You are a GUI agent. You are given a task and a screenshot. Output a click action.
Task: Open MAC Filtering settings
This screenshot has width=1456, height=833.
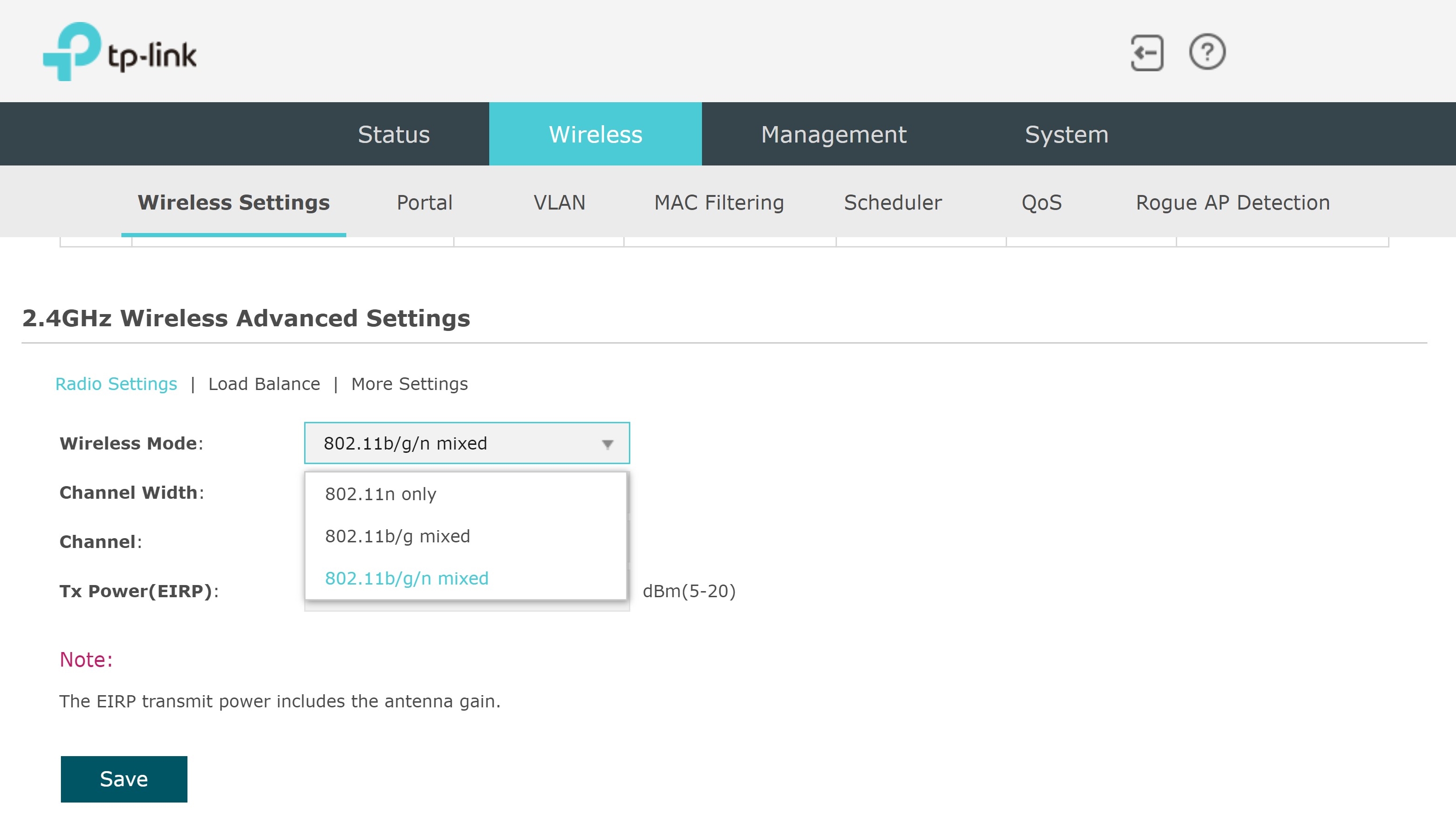tap(719, 203)
